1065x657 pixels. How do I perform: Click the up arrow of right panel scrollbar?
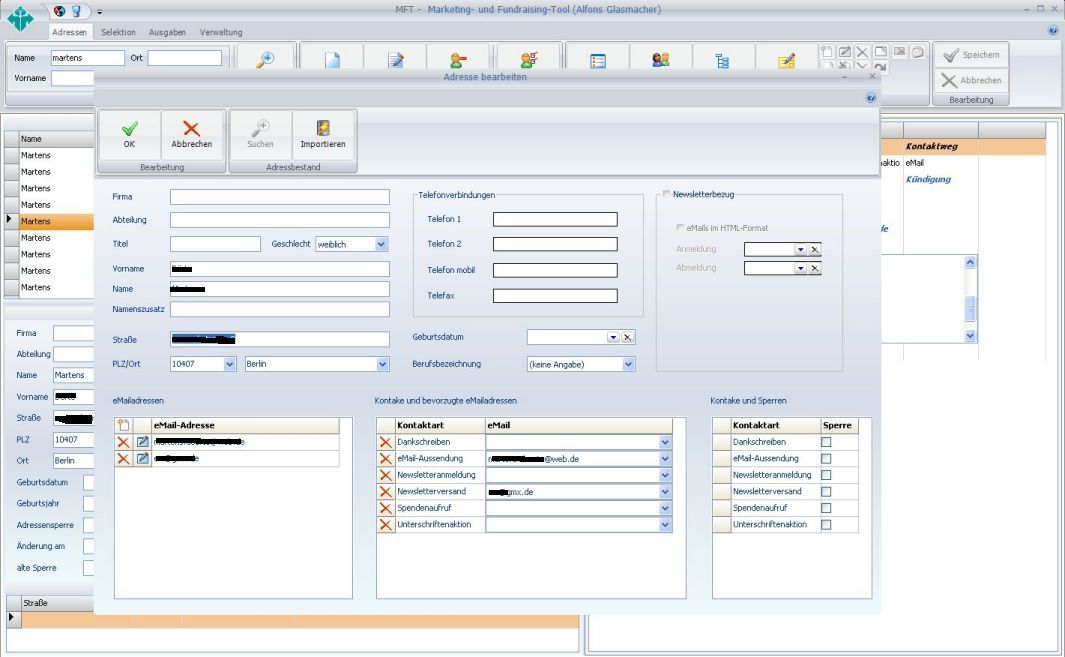click(x=970, y=262)
